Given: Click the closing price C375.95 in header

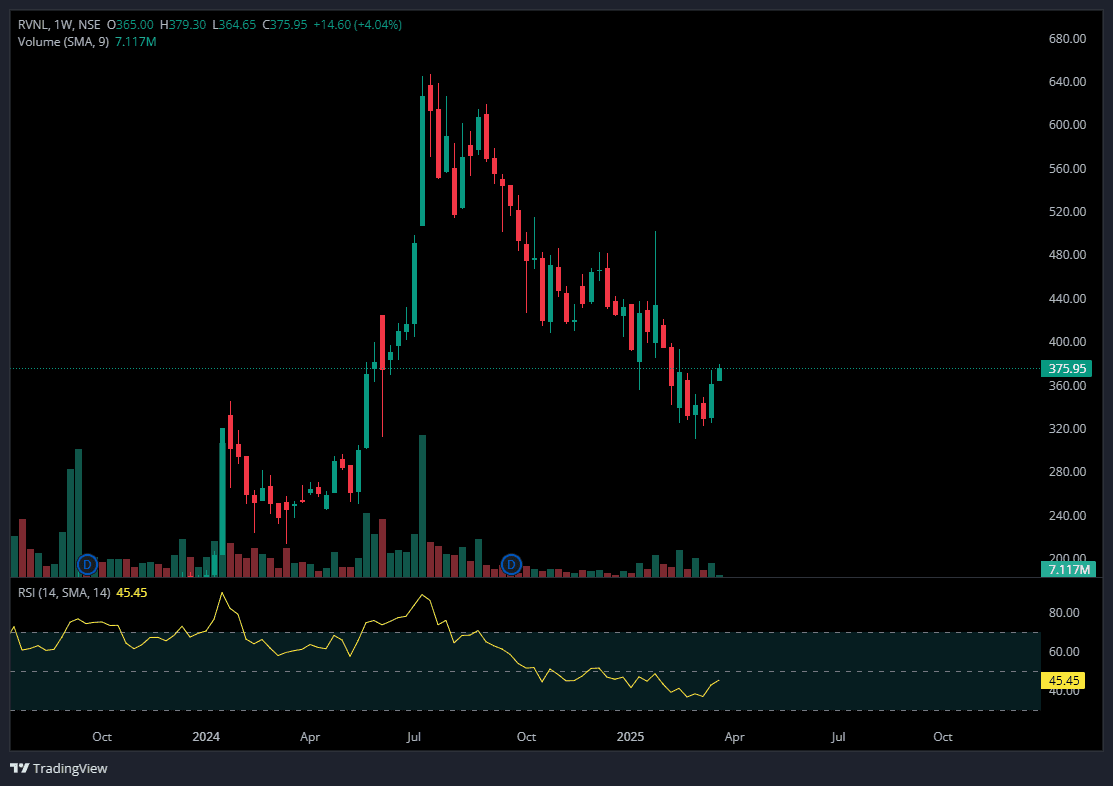Looking at the screenshot, I should point(285,25).
